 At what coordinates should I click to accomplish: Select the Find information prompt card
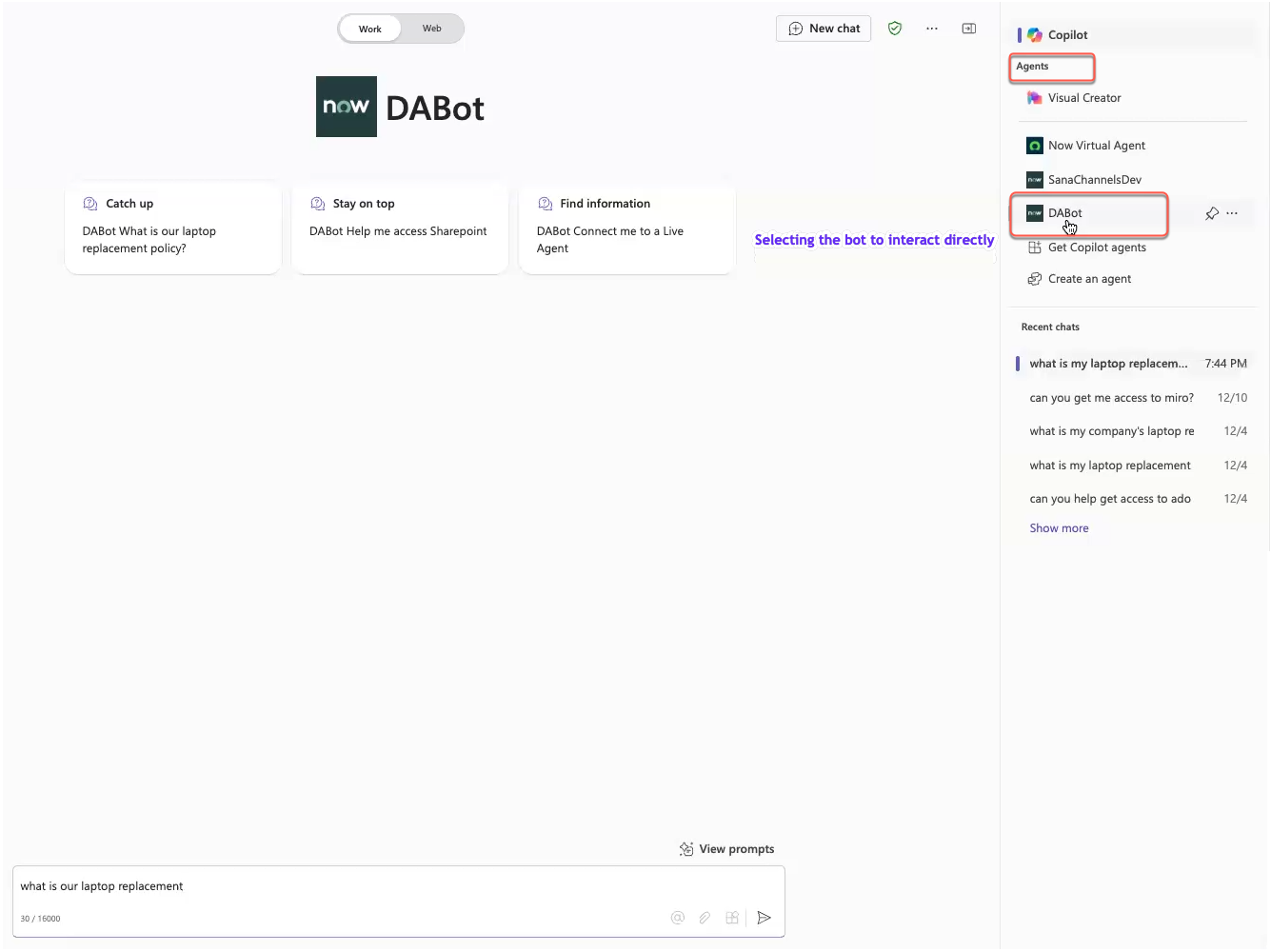[x=627, y=227]
